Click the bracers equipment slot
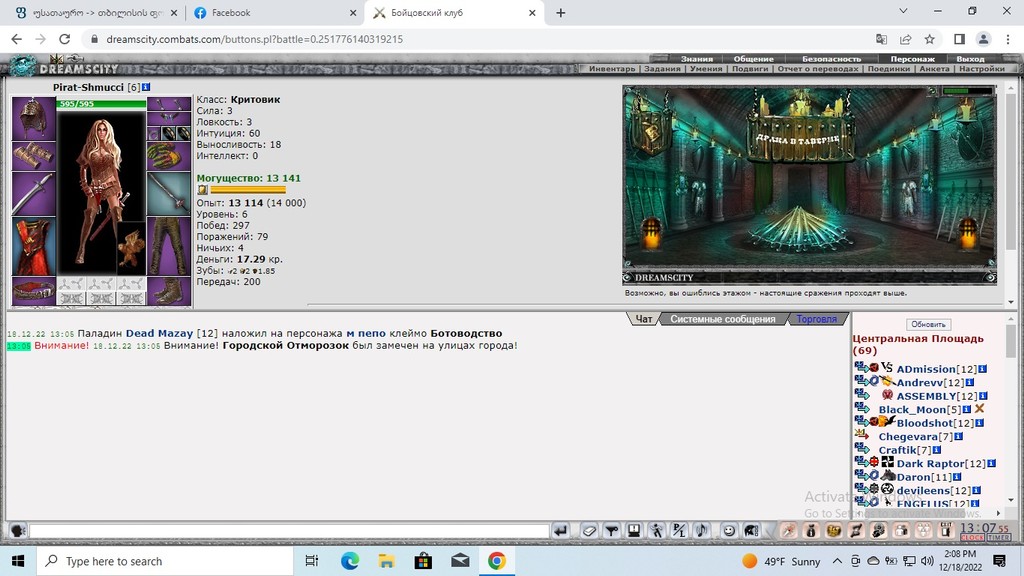This screenshot has height=576, width=1024. (33, 155)
